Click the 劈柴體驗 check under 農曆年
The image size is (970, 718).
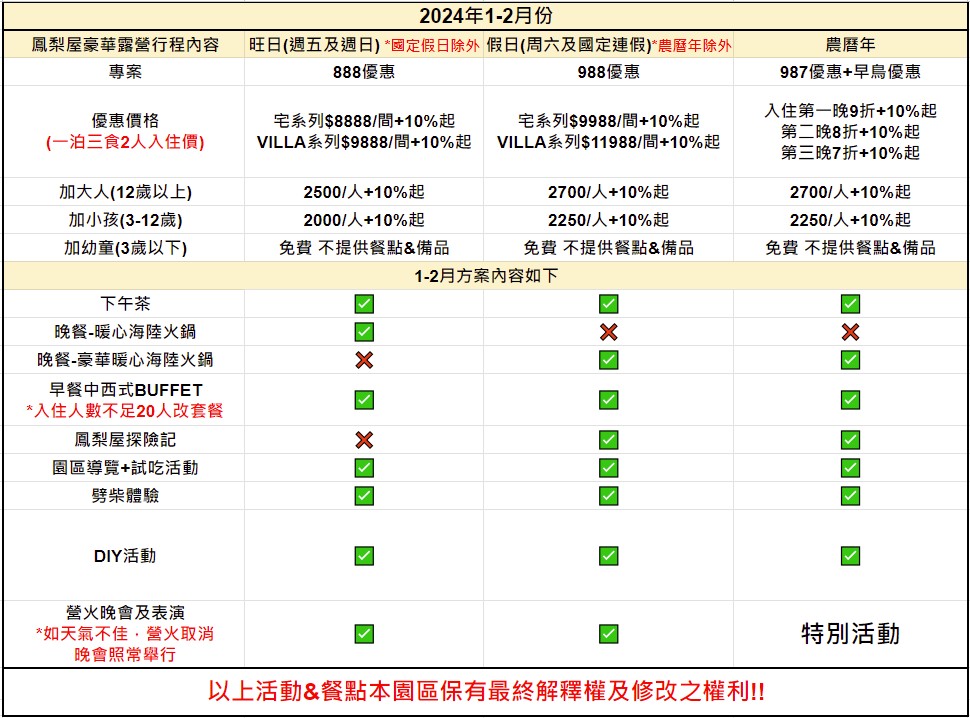coord(851,496)
